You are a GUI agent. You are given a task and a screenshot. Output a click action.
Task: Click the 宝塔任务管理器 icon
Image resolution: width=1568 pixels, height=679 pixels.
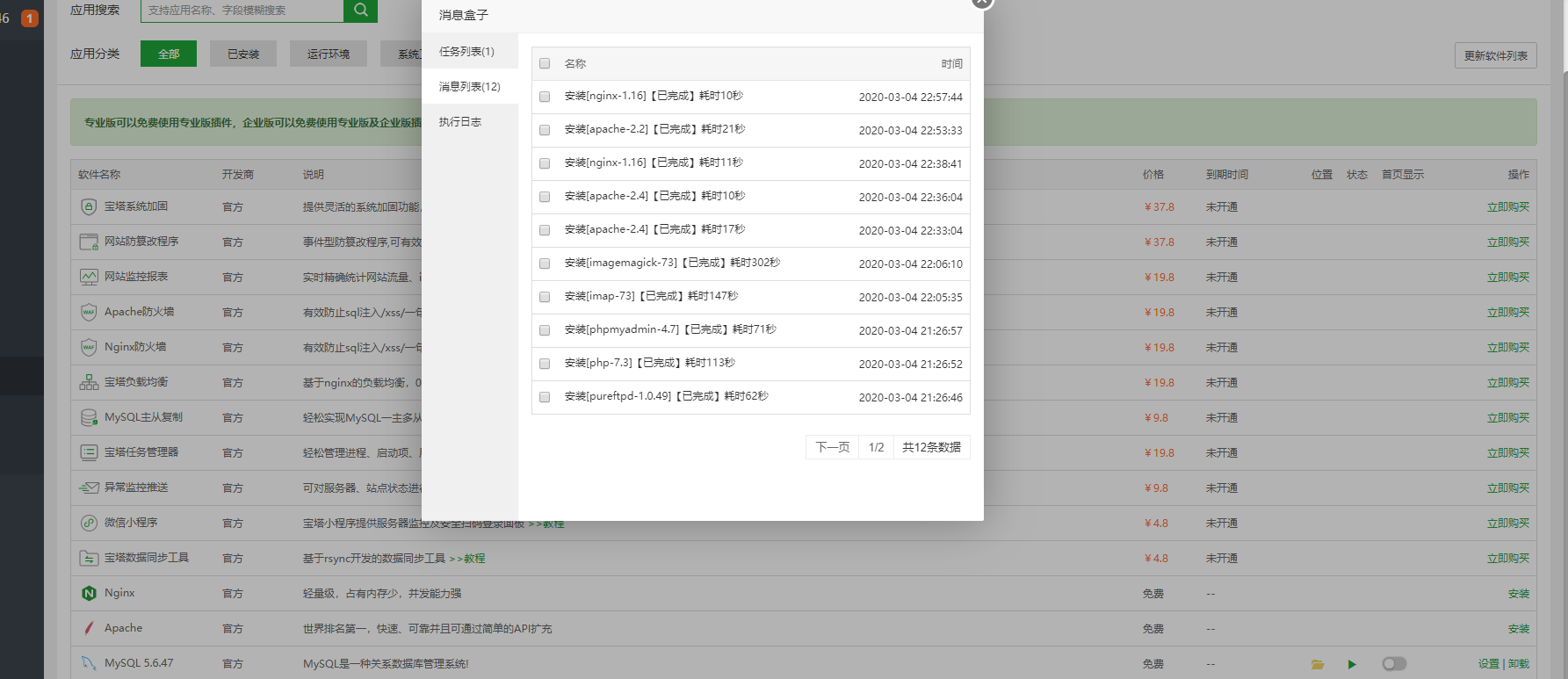[x=89, y=452]
